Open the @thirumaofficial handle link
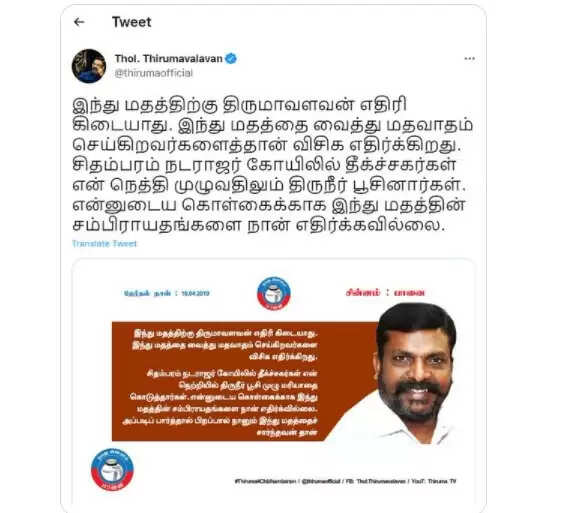Screen dimensions: 563x513 (x=154, y=73)
